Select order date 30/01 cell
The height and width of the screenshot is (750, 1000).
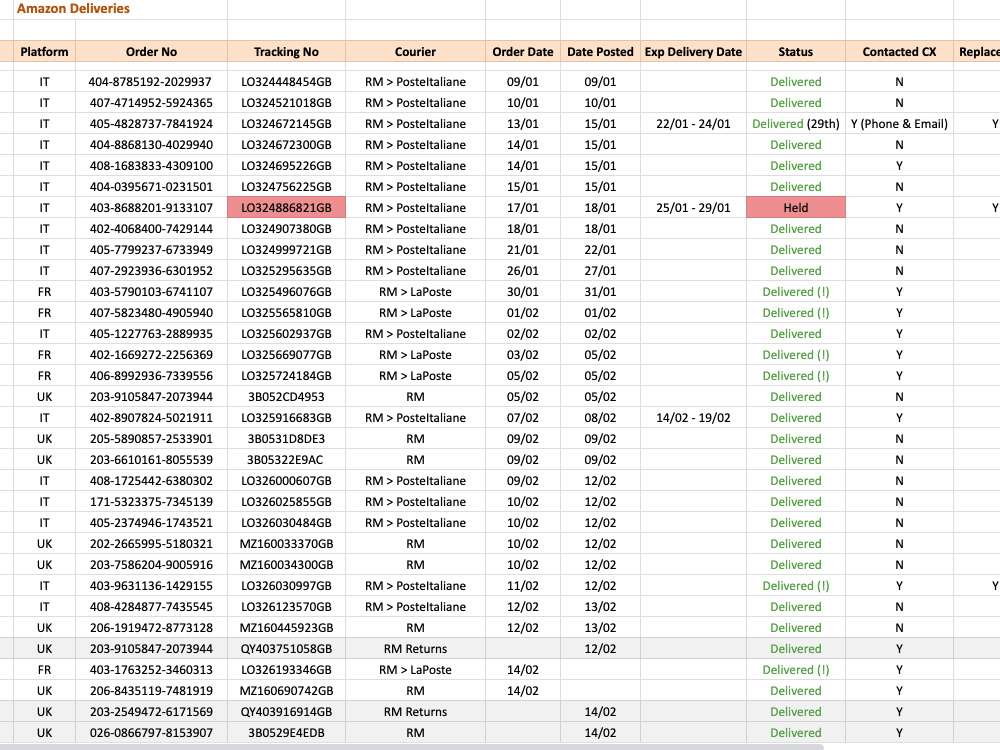pyautogui.click(x=523, y=292)
